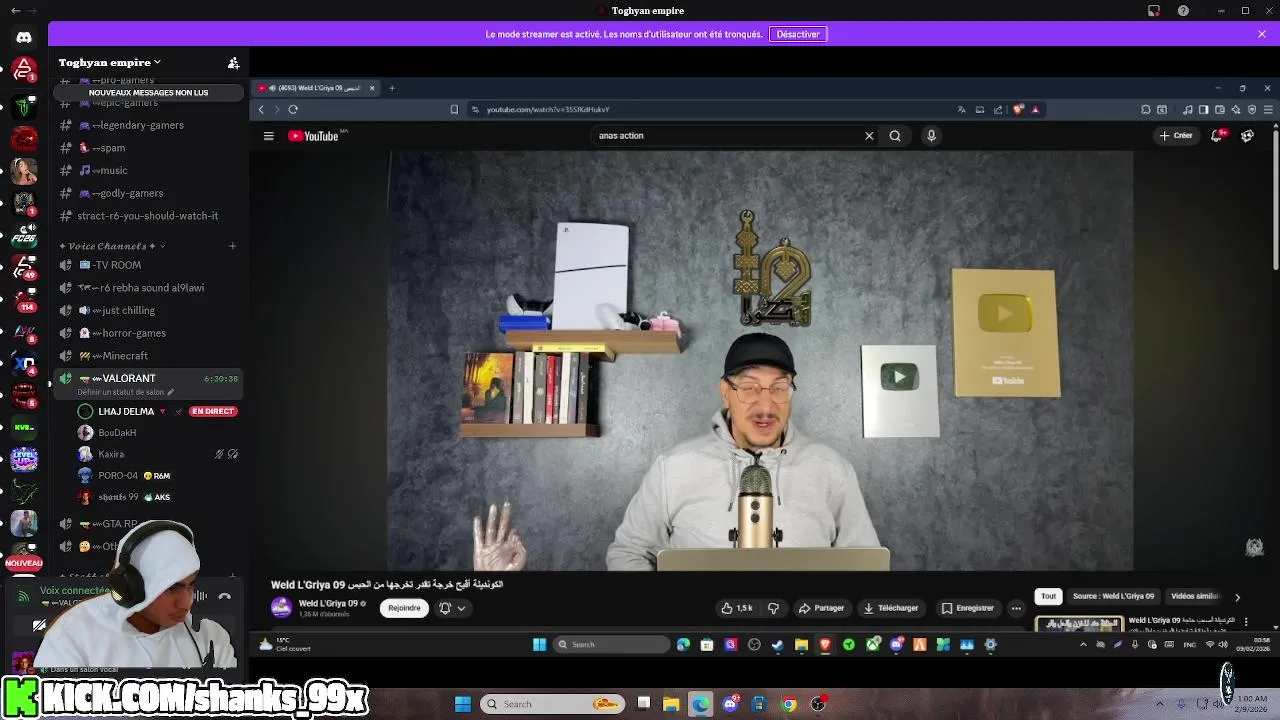Click Brave shields icon in address bar
This screenshot has height=720, width=1280.
point(1018,109)
